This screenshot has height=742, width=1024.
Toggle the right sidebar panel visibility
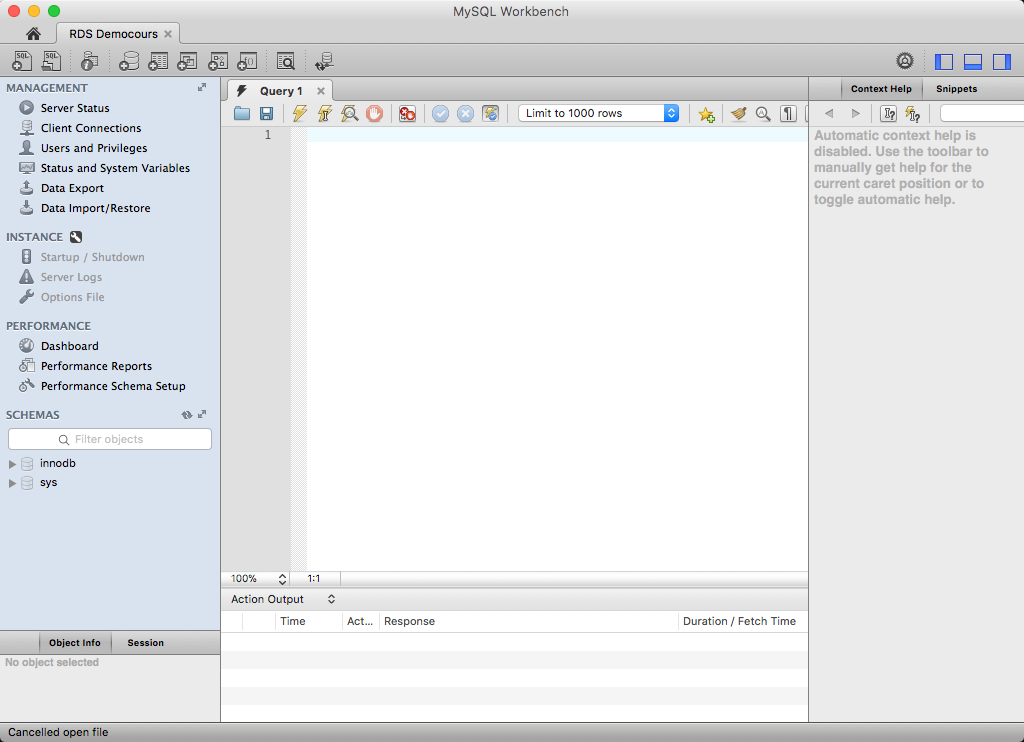tap(1002, 62)
